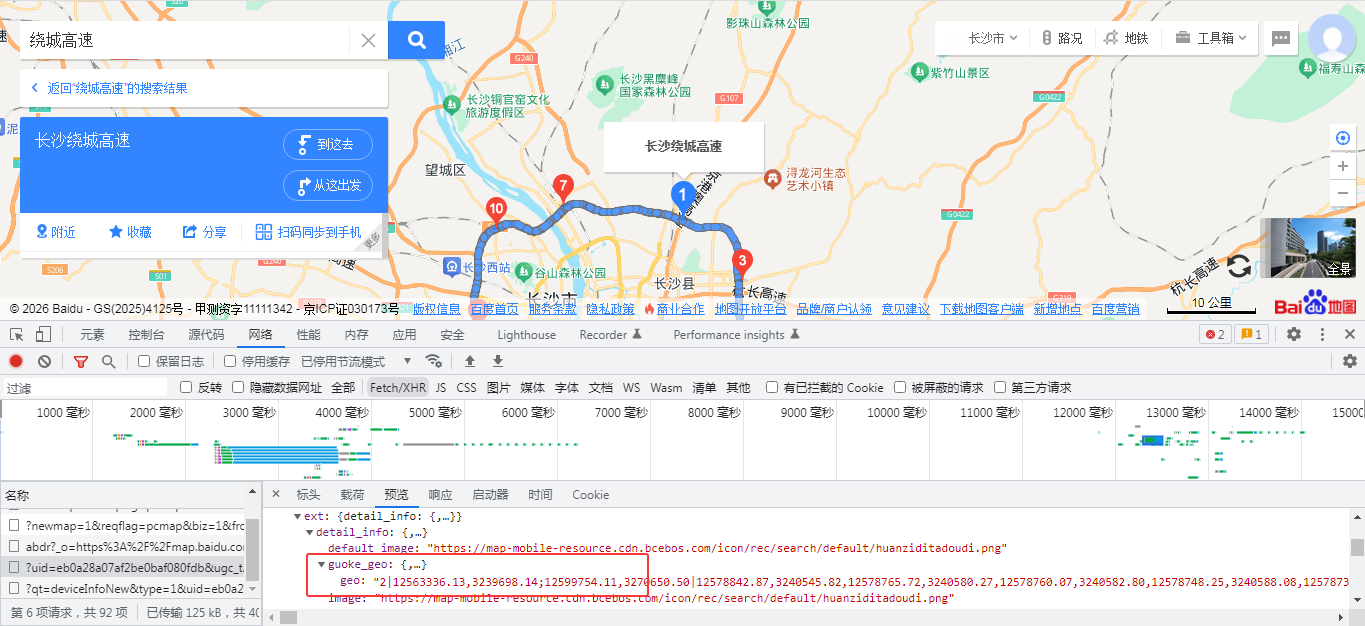Open the 响应 response tab
Image resolution: width=1365 pixels, height=626 pixels.
(440, 494)
